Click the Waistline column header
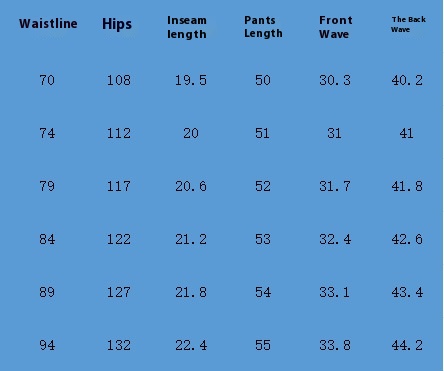 tap(48, 24)
